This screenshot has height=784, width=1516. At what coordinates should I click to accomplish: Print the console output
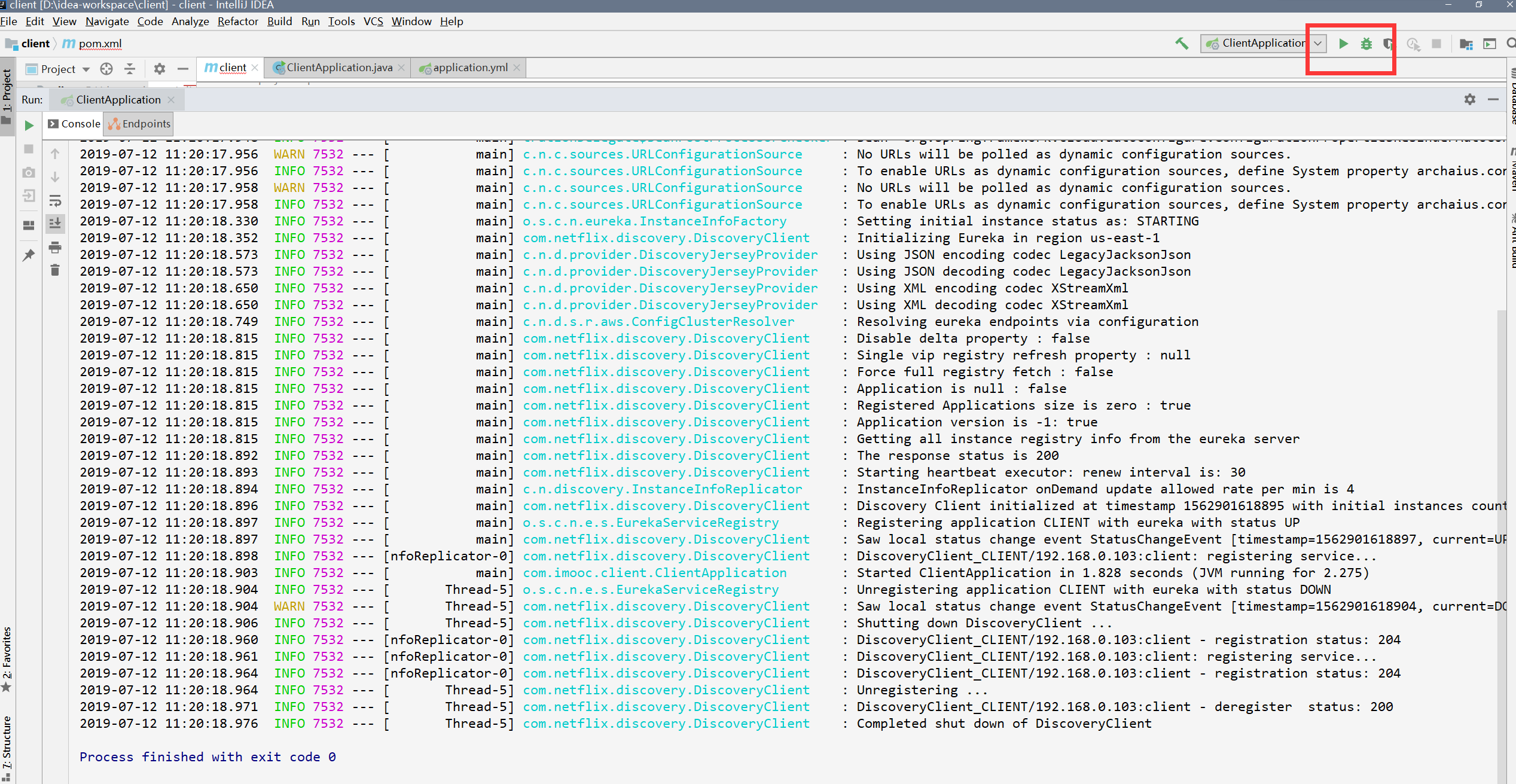[x=55, y=247]
